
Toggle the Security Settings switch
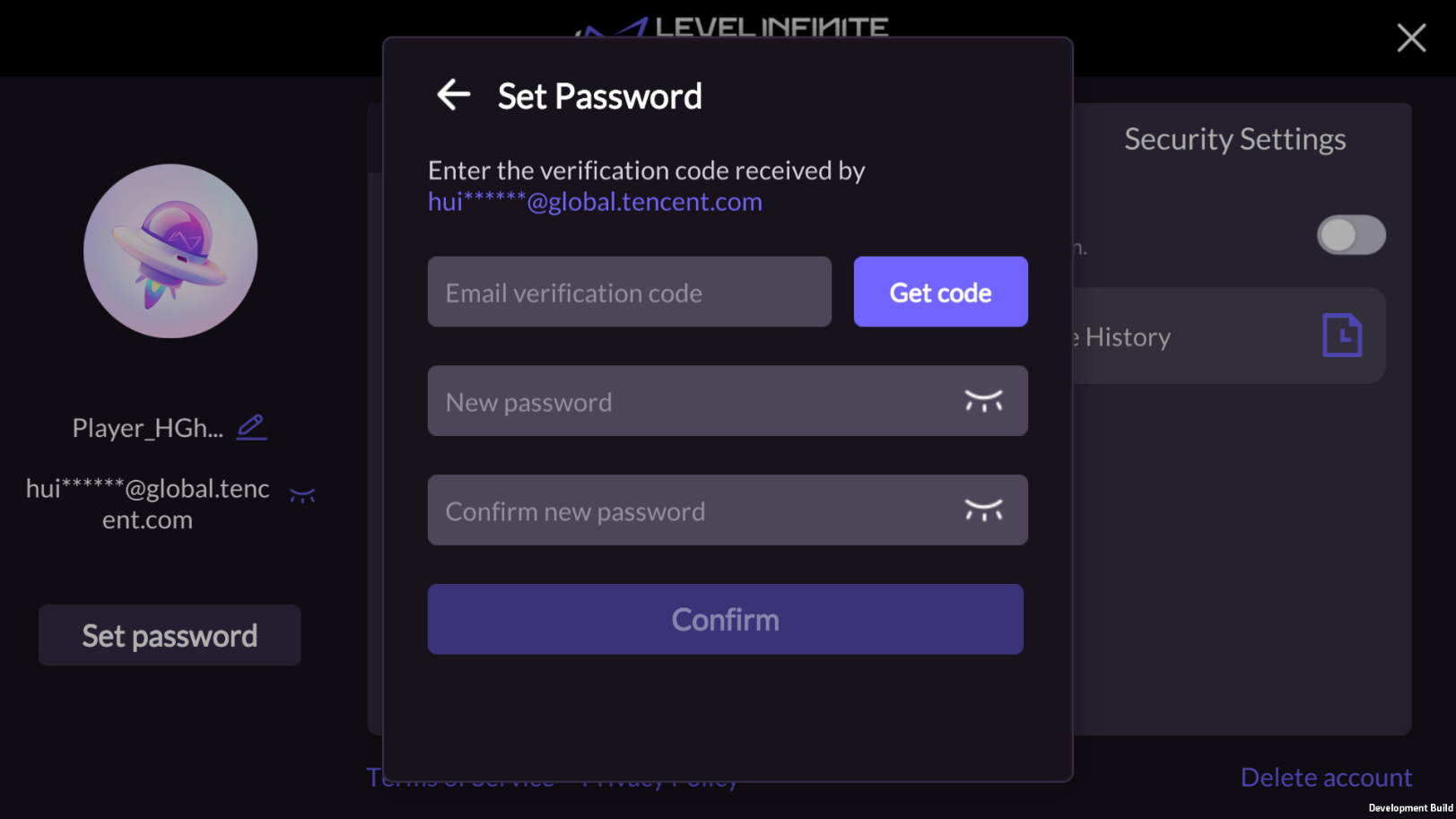(1351, 236)
